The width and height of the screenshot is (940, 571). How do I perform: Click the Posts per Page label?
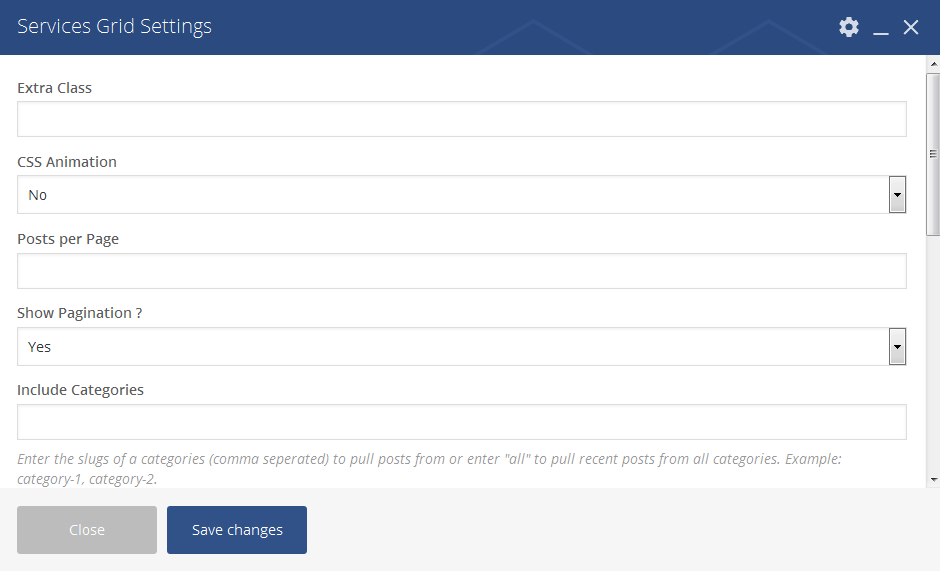[x=68, y=239]
